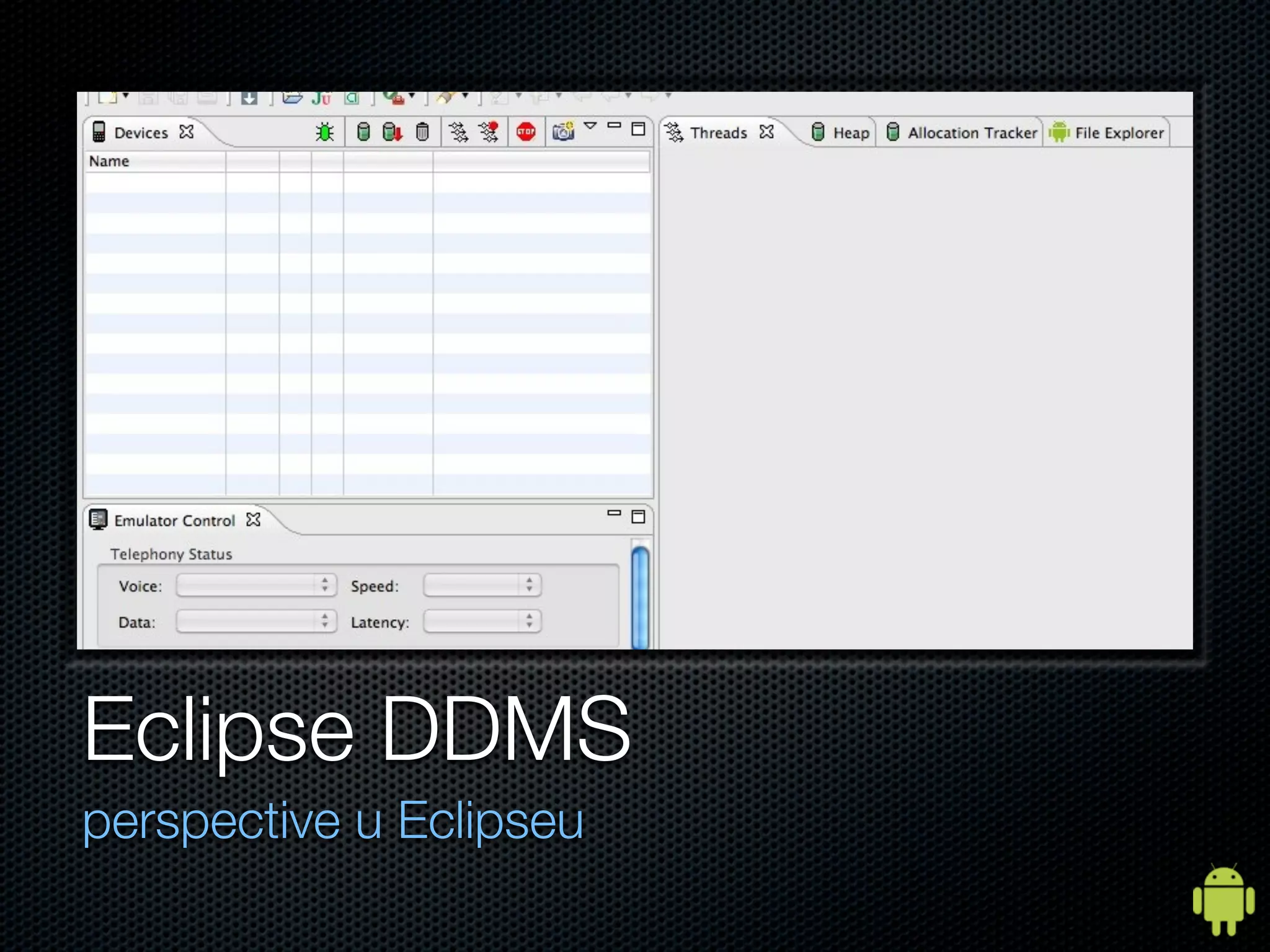
Task: Click the threads icon on Threads tab
Action: pyautogui.click(x=674, y=132)
